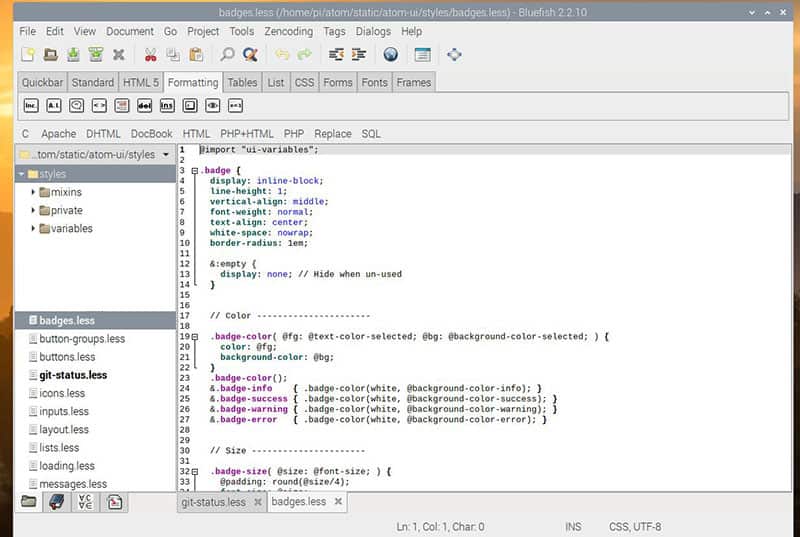The width and height of the screenshot is (800, 537).
Task: Show the file browser side panel tab
Action: tap(29, 502)
